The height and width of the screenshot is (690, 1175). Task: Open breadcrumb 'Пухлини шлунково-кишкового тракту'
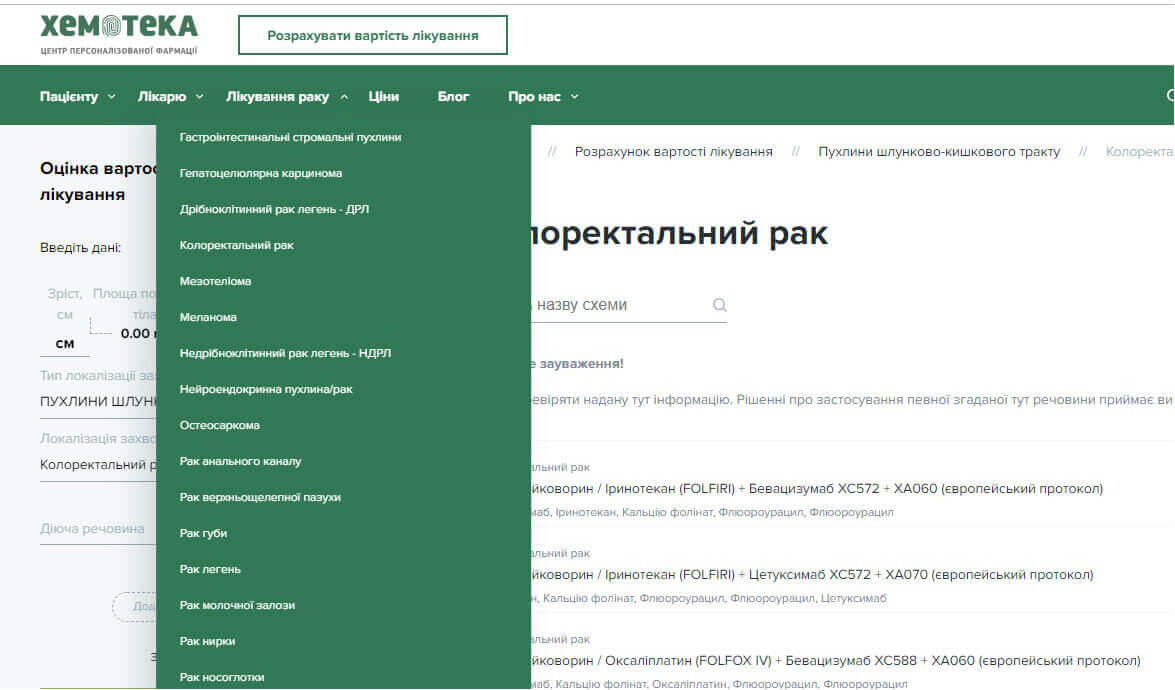939,151
